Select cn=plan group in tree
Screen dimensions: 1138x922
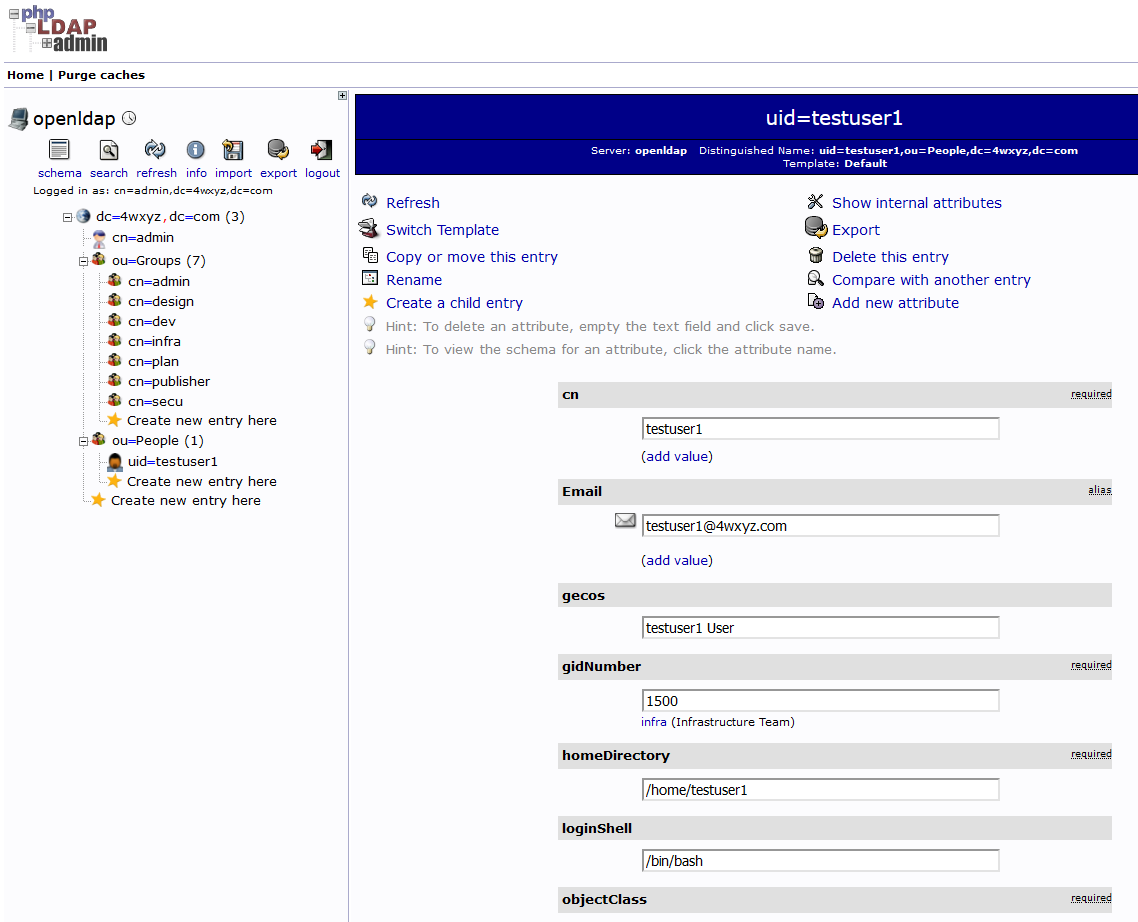point(153,362)
